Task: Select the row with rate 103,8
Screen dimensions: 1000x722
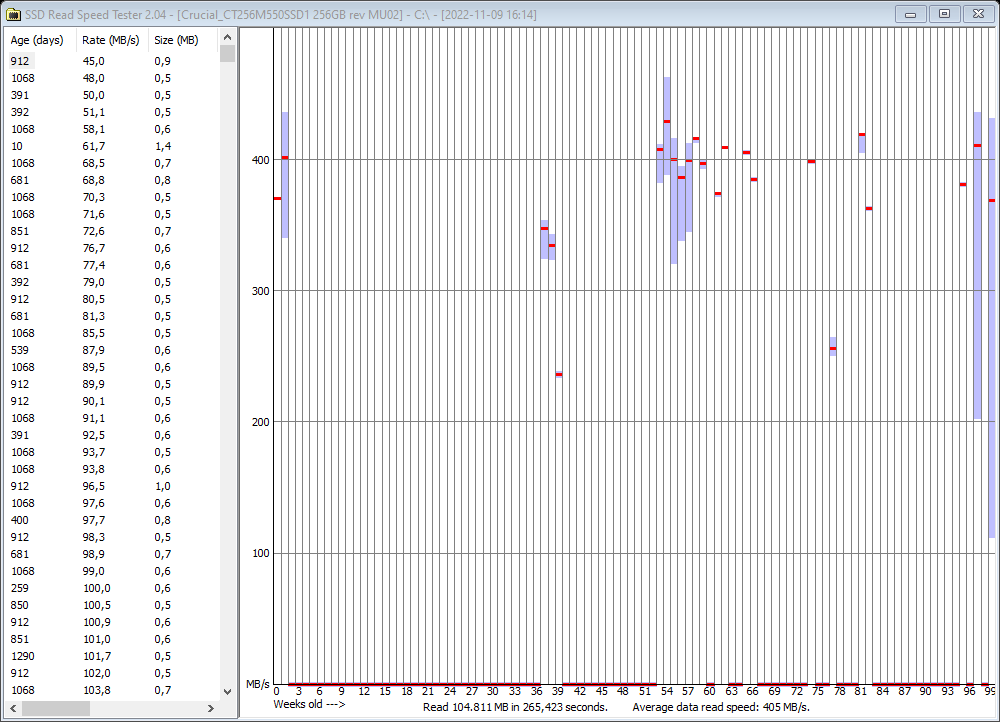Action: (x=112, y=690)
